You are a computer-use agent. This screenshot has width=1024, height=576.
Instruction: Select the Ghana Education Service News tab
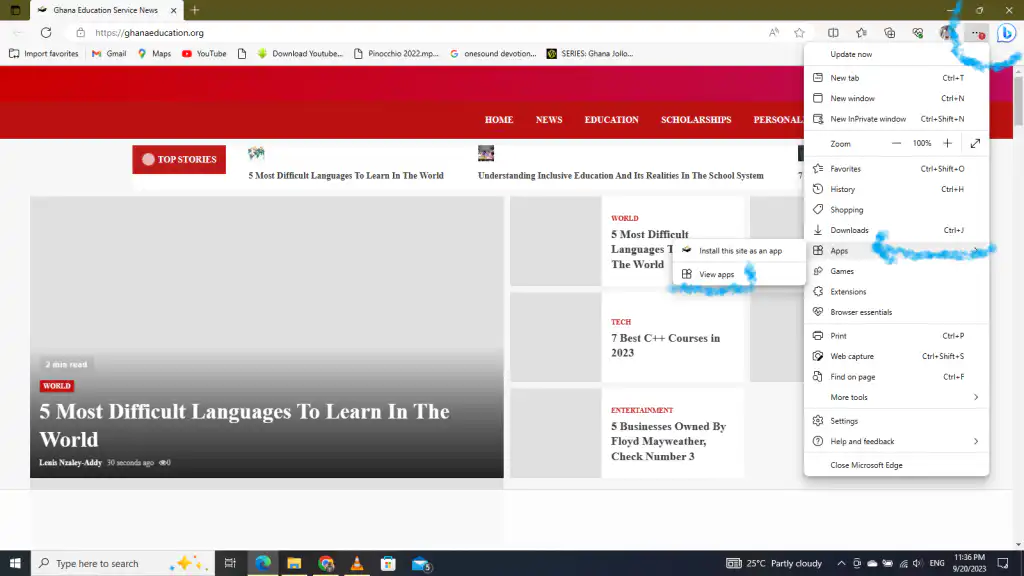click(105, 10)
